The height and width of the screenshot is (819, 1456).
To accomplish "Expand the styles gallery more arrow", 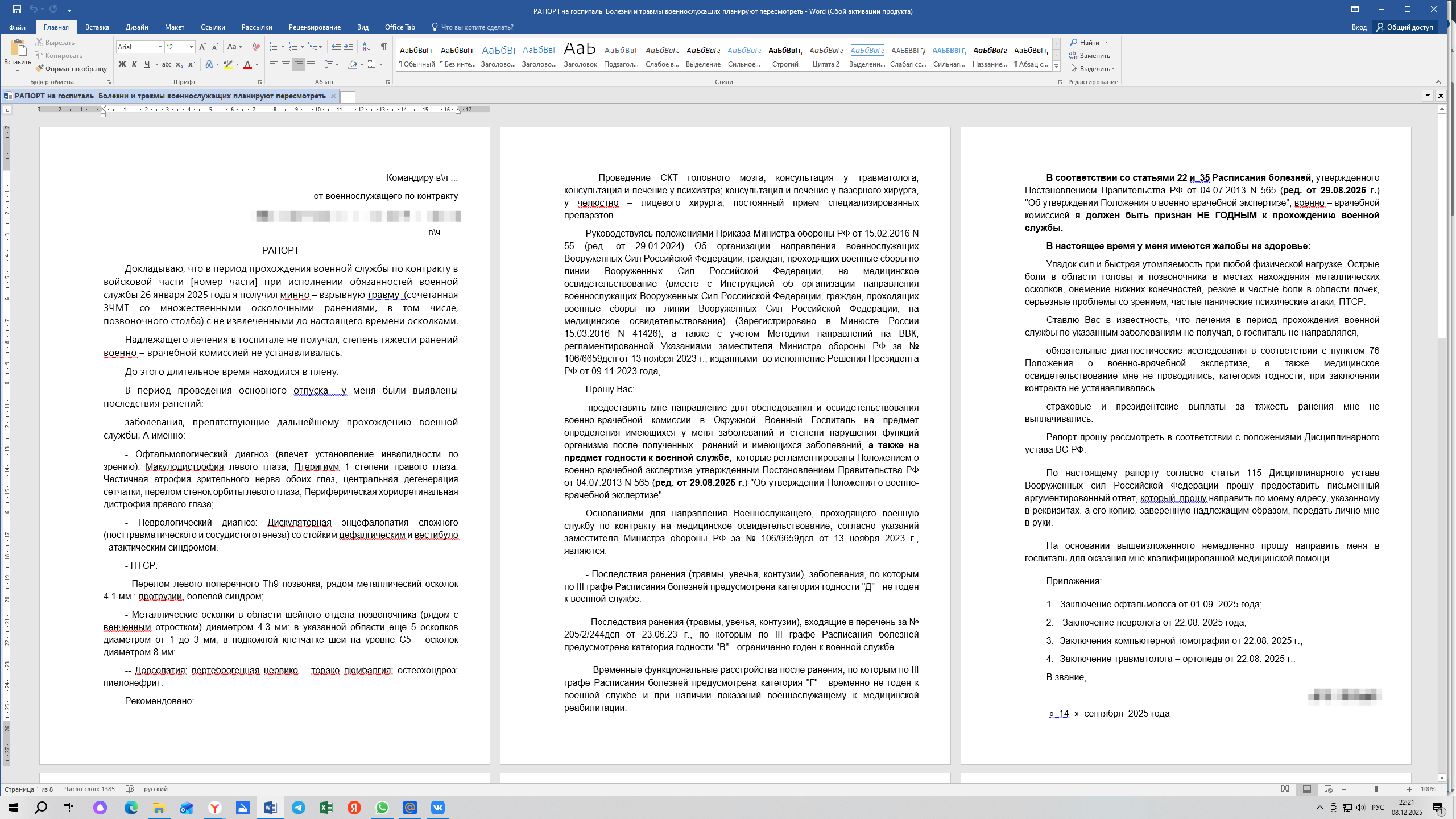I will pyautogui.click(x=1056, y=67).
